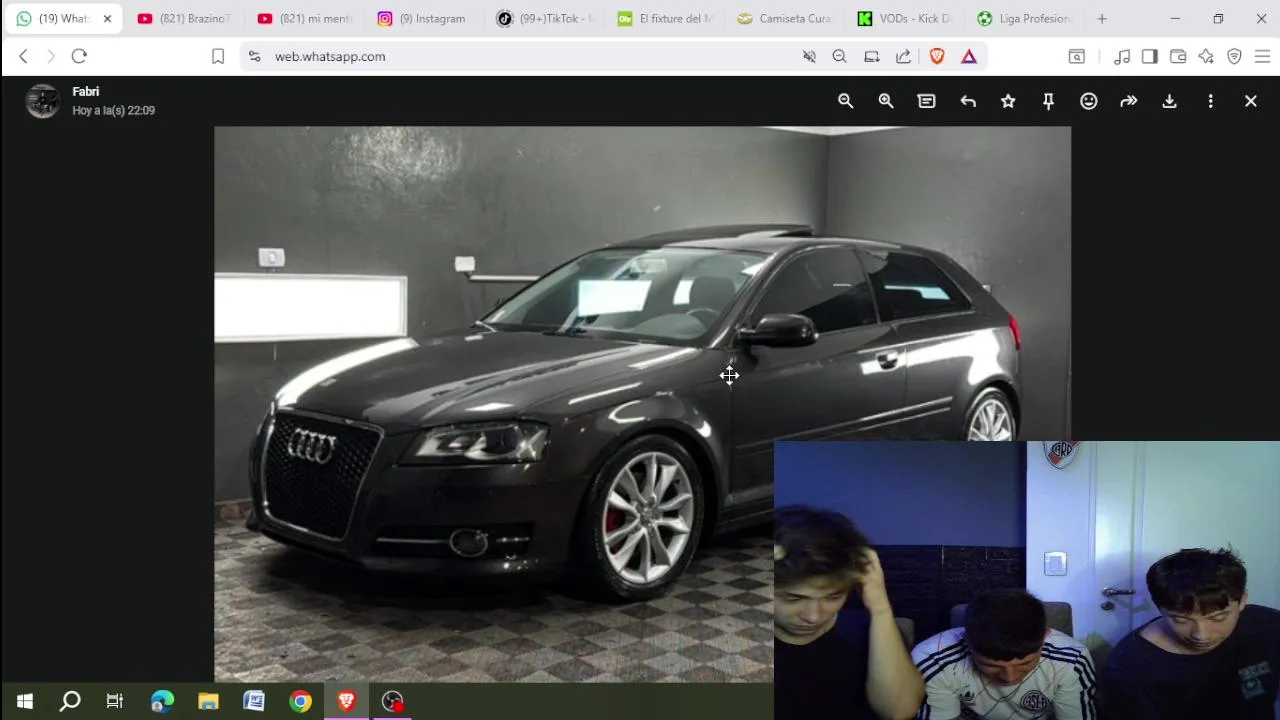
Task: Toggle site sound mute in address bar
Action: tap(809, 56)
